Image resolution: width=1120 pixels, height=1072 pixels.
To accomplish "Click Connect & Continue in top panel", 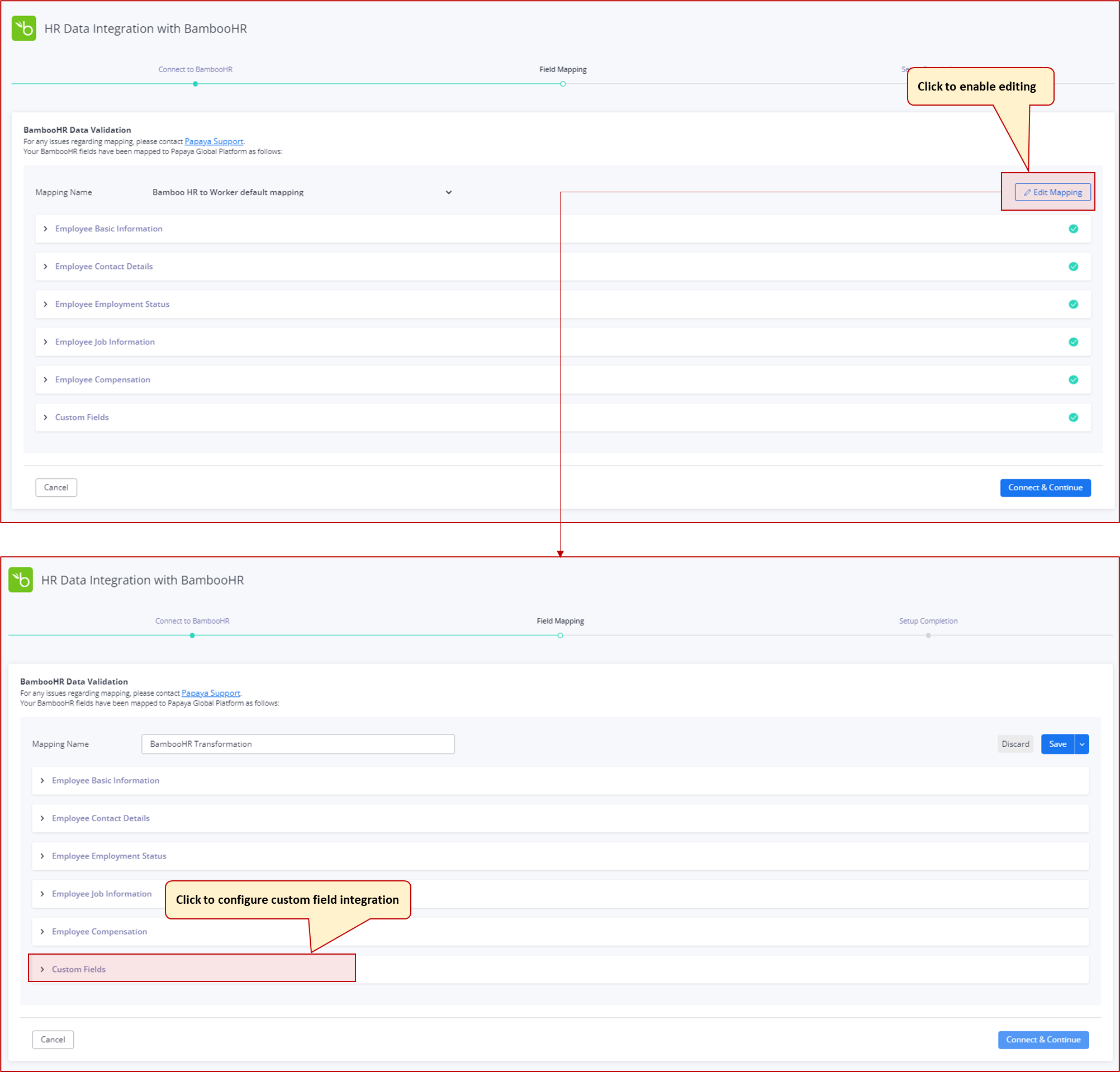I will 1045,487.
